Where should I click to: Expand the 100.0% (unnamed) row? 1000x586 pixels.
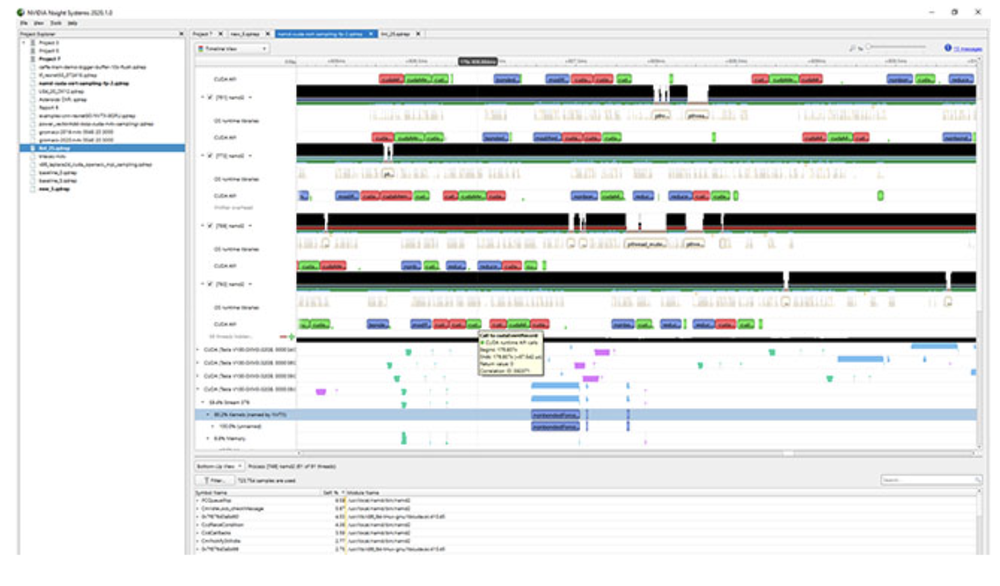(x=213, y=426)
